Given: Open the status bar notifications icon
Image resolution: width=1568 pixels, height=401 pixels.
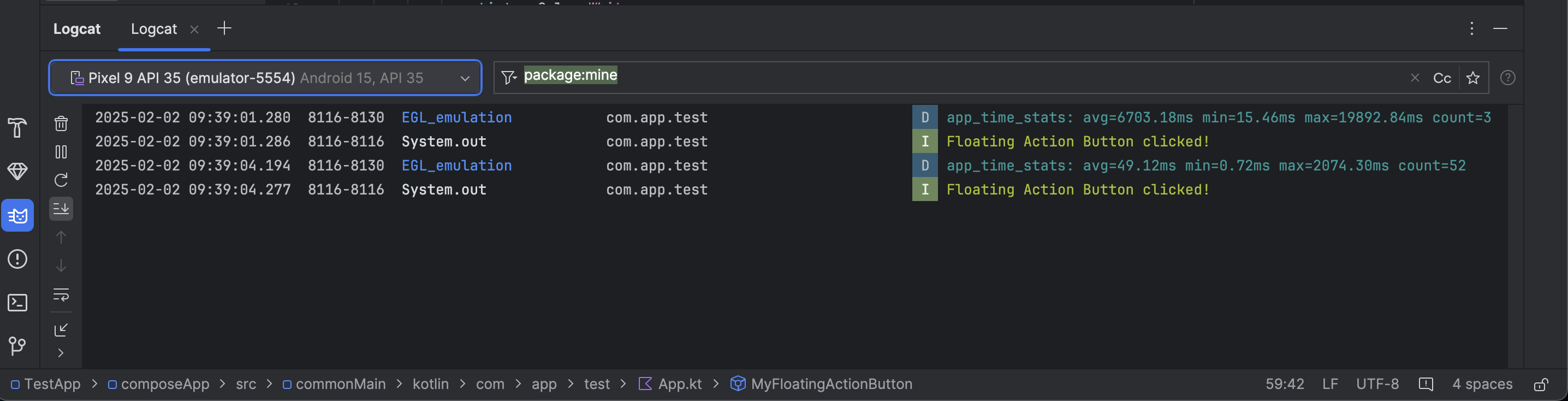Looking at the screenshot, I should click(1426, 384).
